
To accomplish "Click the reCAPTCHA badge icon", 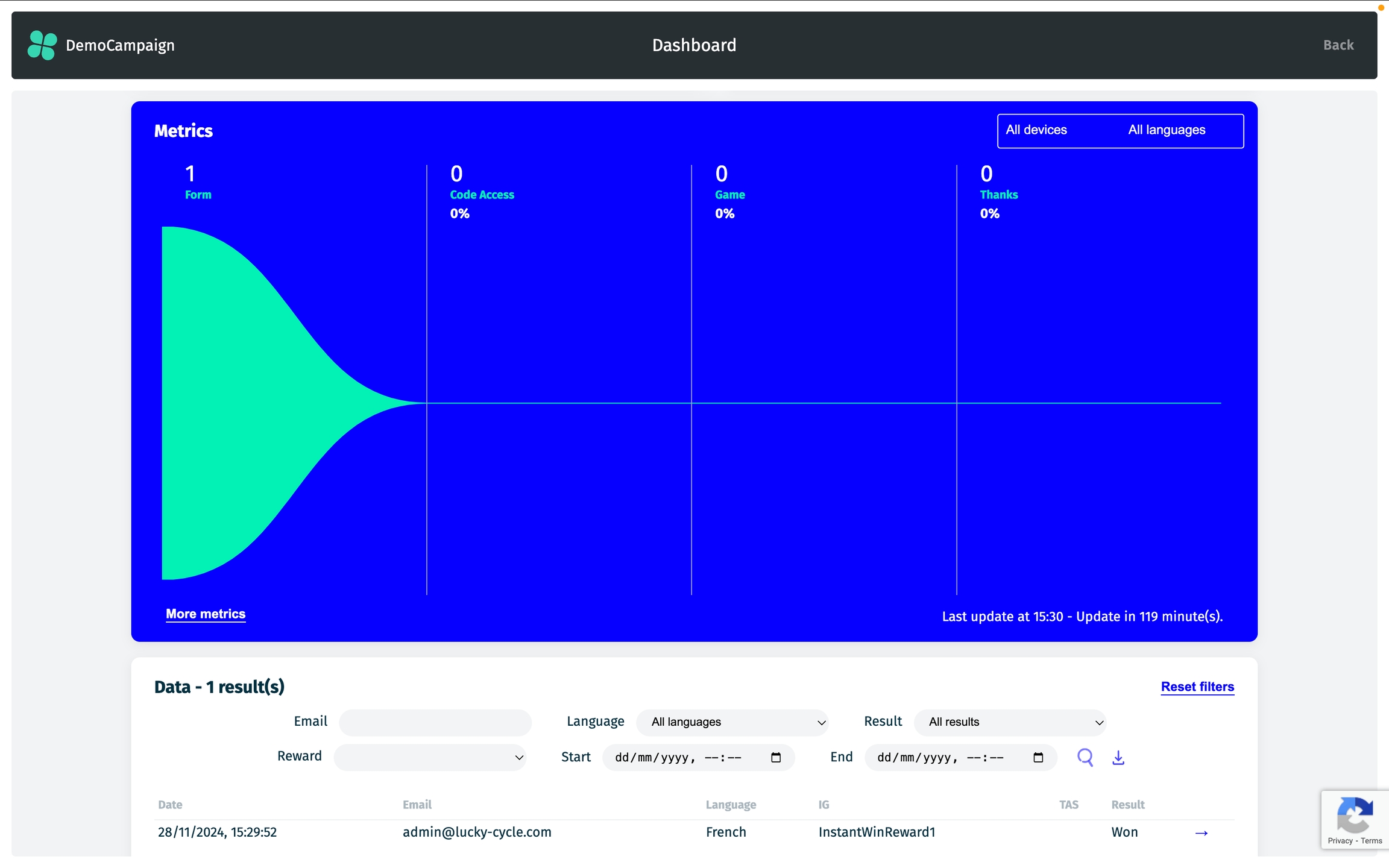I will tap(1355, 814).
